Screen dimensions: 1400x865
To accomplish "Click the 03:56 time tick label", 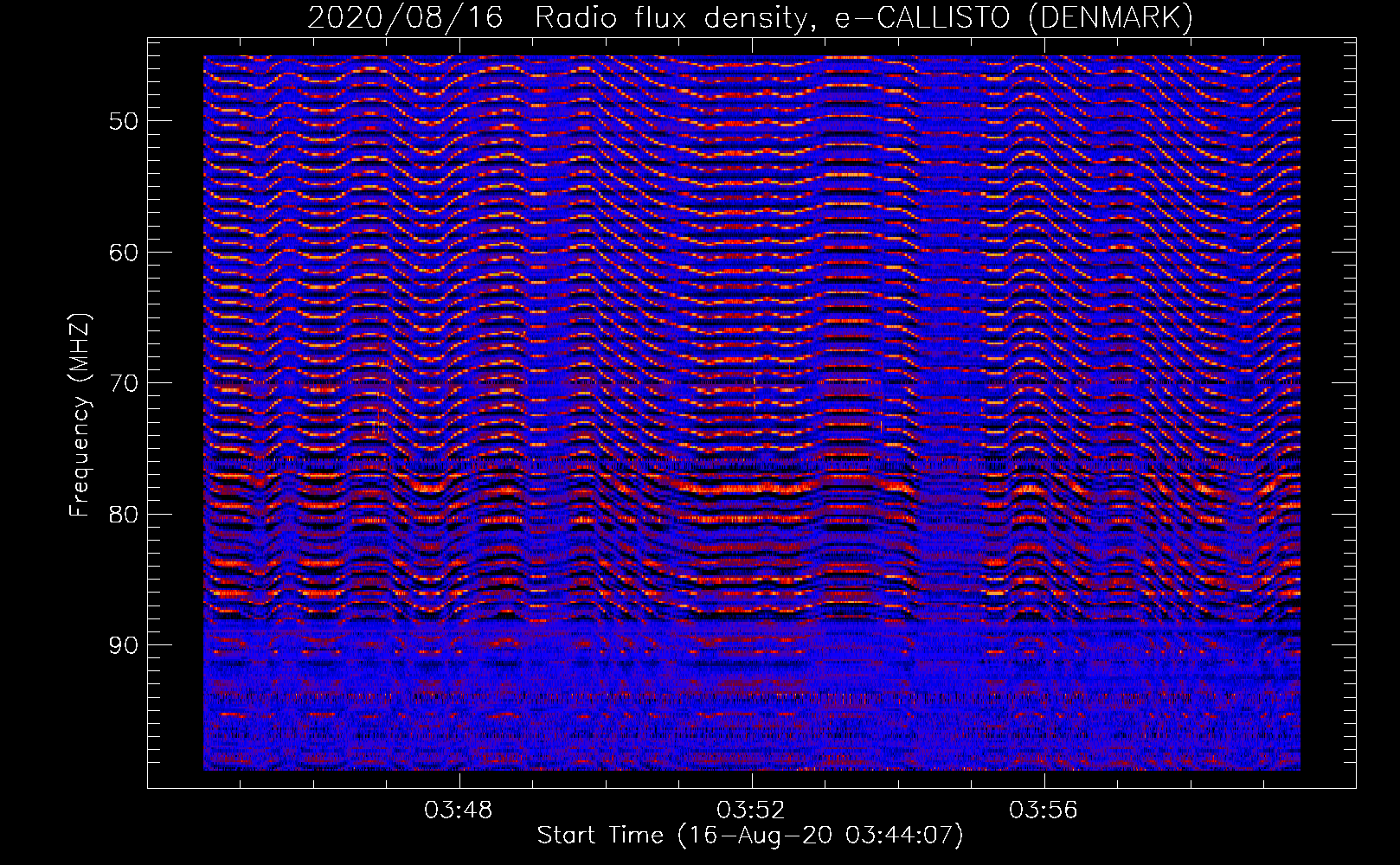I will pyautogui.click(x=1044, y=810).
